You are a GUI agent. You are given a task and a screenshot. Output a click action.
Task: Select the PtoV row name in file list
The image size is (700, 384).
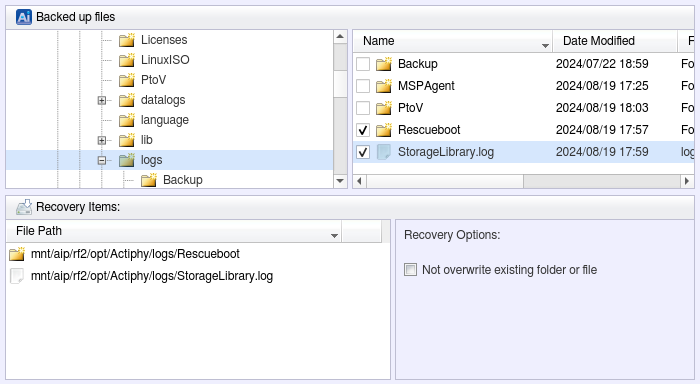(410, 108)
